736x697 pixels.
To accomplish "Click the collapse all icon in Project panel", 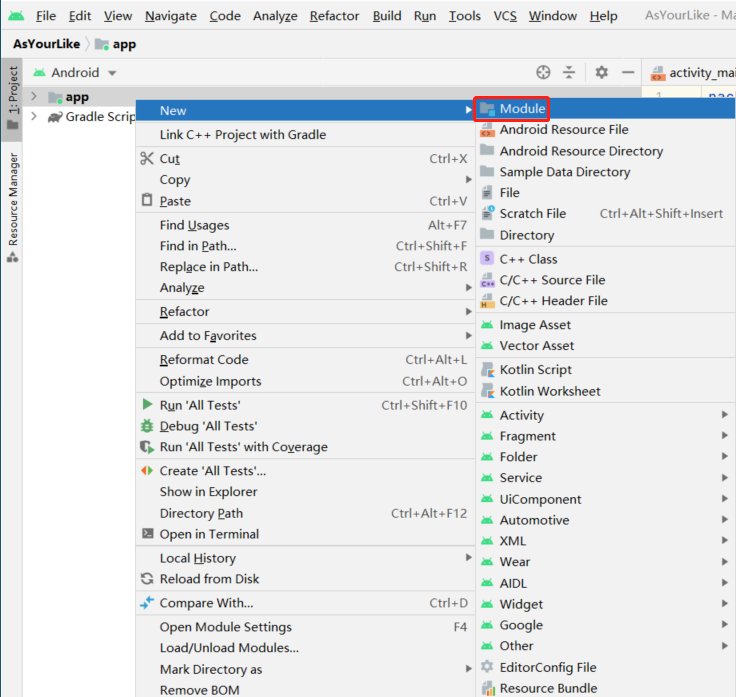I will 569,72.
